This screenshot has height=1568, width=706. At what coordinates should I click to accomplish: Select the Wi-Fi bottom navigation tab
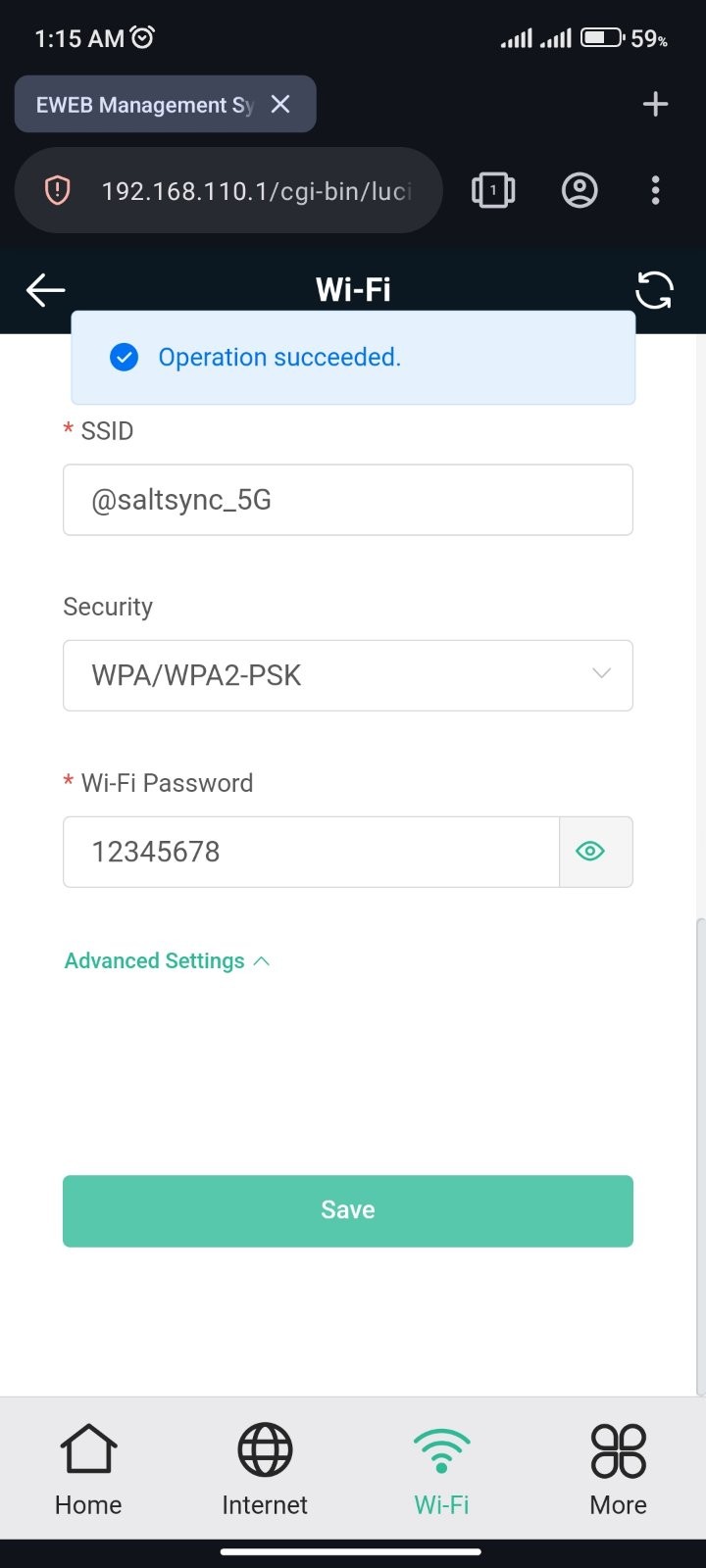click(x=441, y=1469)
